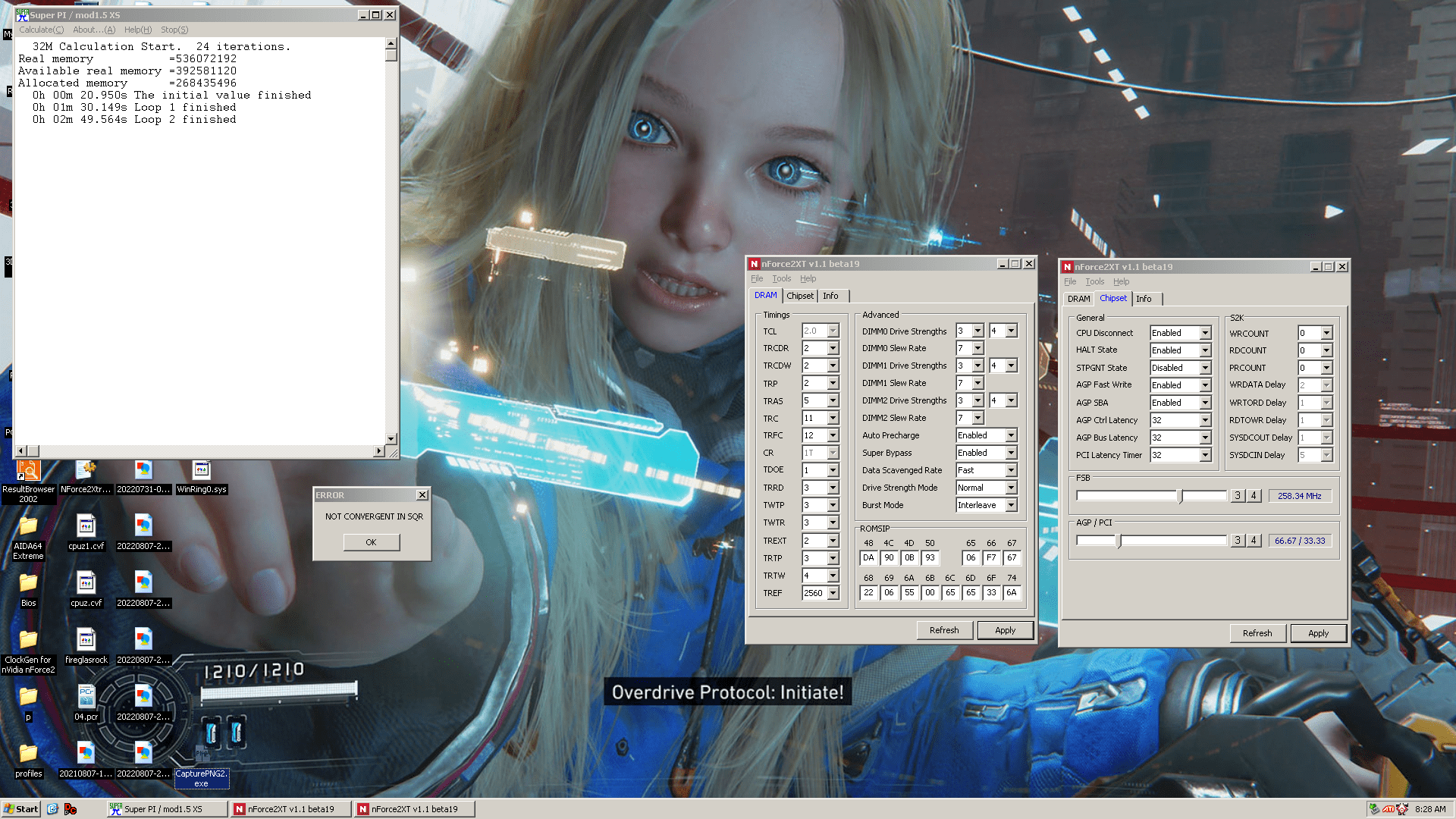Click the AGP / PCI frequency slider
Viewport: 1456px width, 819px height.
(1151, 541)
